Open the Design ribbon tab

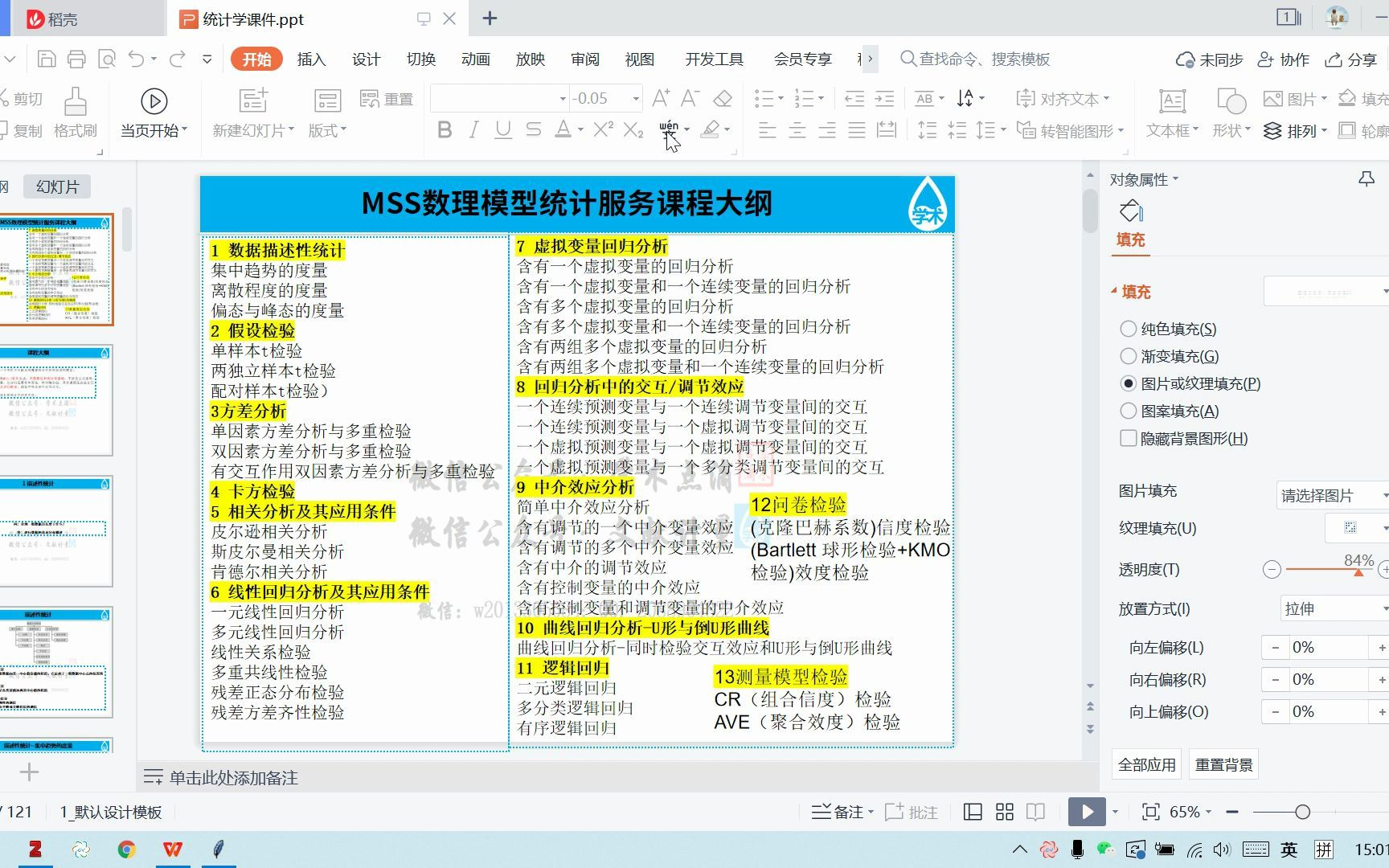[366, 59]
